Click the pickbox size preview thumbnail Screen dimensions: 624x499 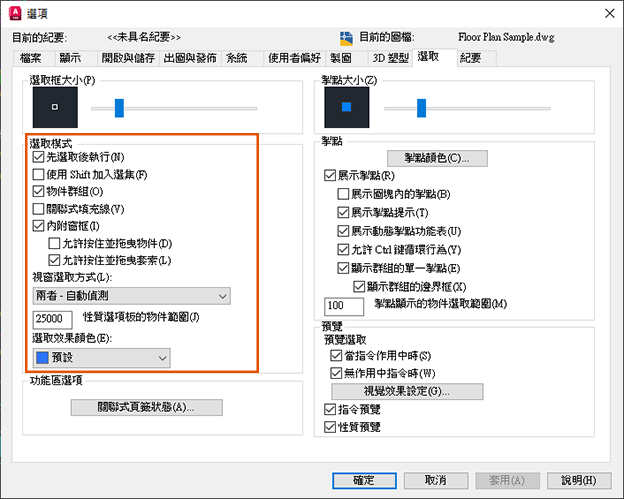55,107
